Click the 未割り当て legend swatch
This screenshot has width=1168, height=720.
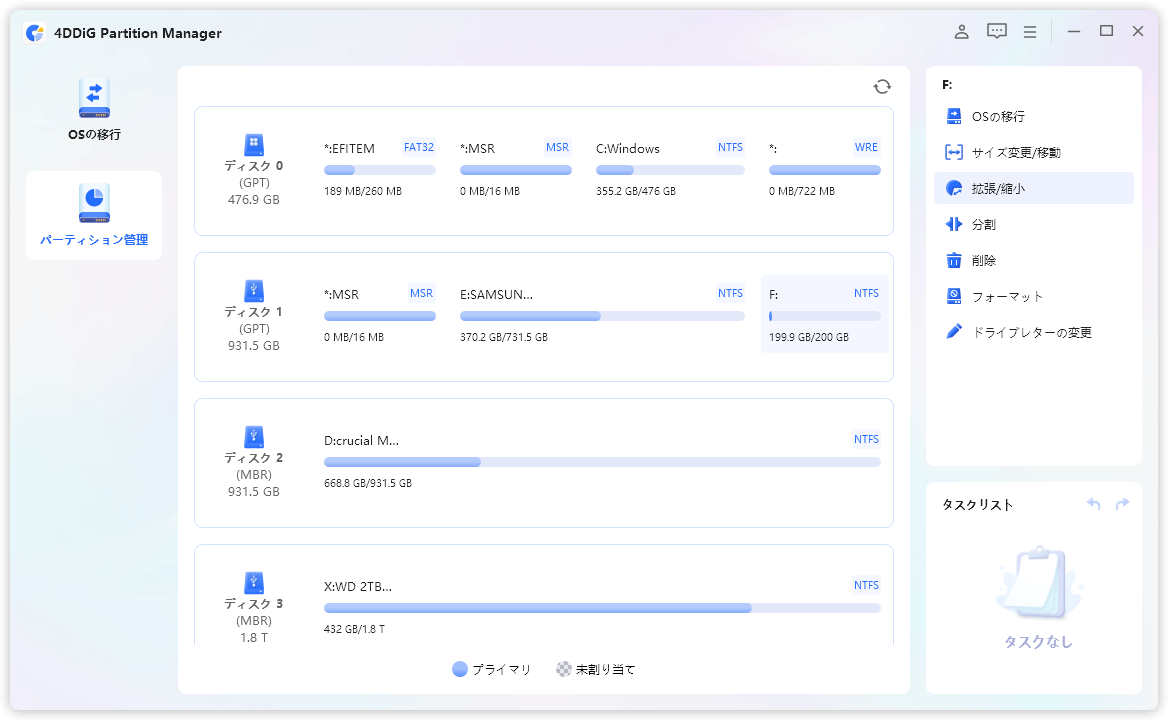[563, 669]
